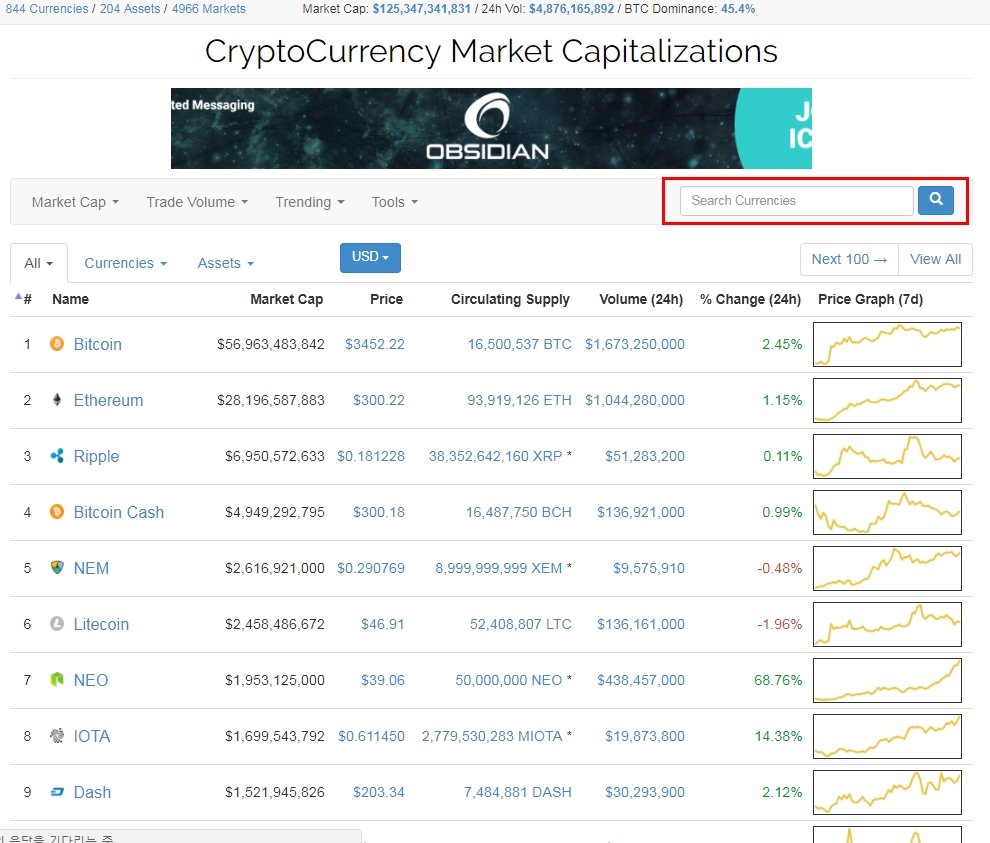Click supply 16,500,537 BTC

coord(519,344)
